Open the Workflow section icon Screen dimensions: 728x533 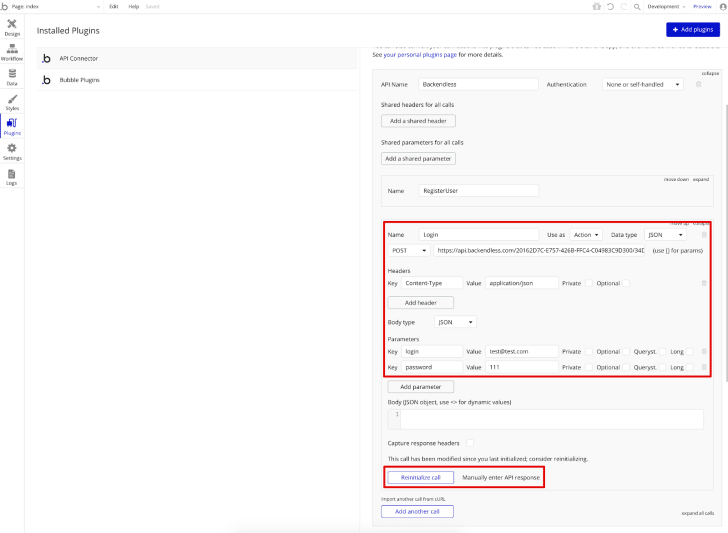[12, 52]
